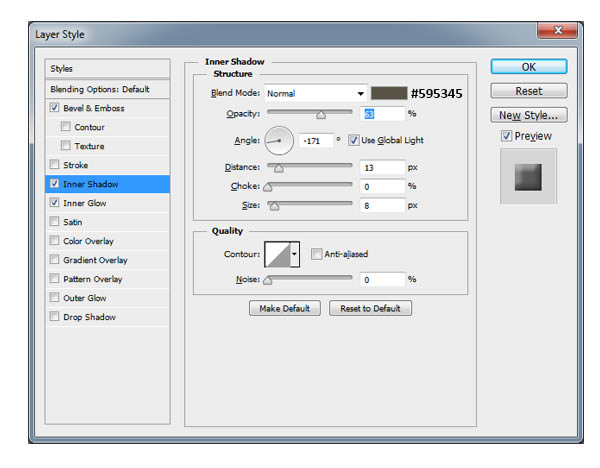Click the Reset button
This screenshot has height=468, width=600.
pos(529,91)
